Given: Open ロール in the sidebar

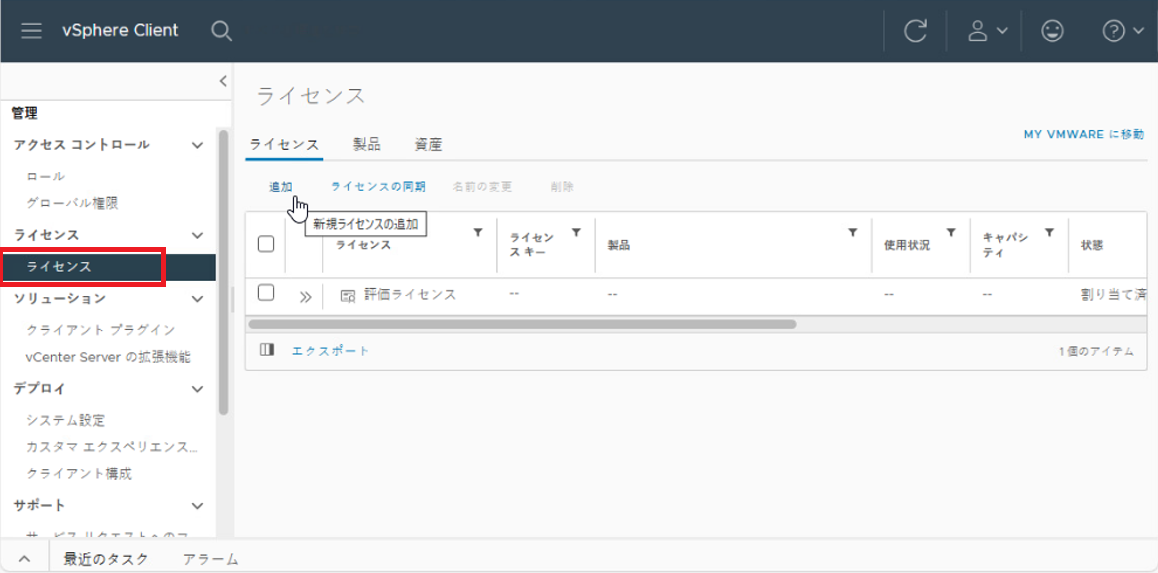Looking at the screenshot, I should (x=46, y=176).
